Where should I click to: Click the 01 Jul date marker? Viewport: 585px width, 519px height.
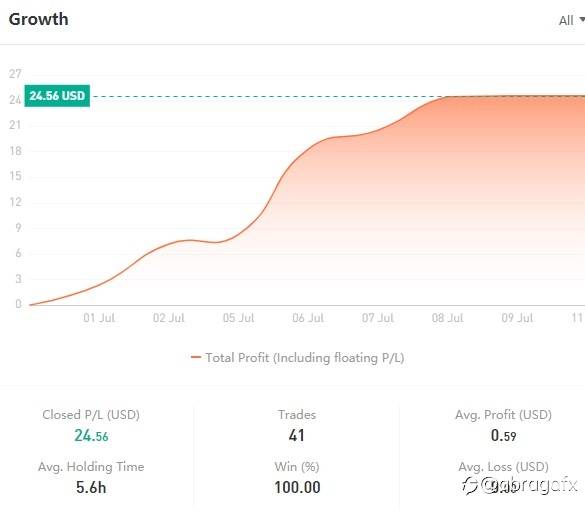99,318
